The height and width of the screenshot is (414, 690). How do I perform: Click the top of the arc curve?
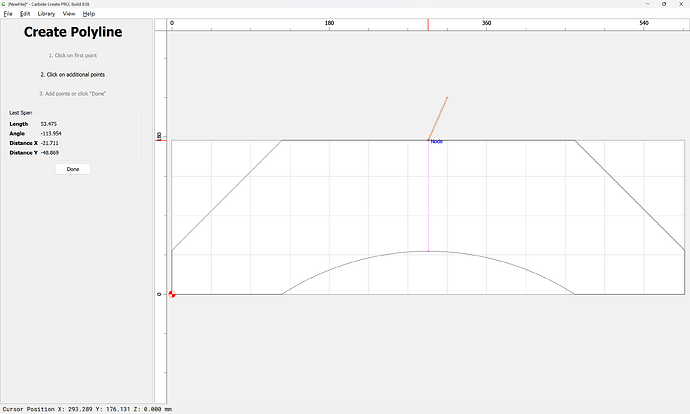(429, 251)
